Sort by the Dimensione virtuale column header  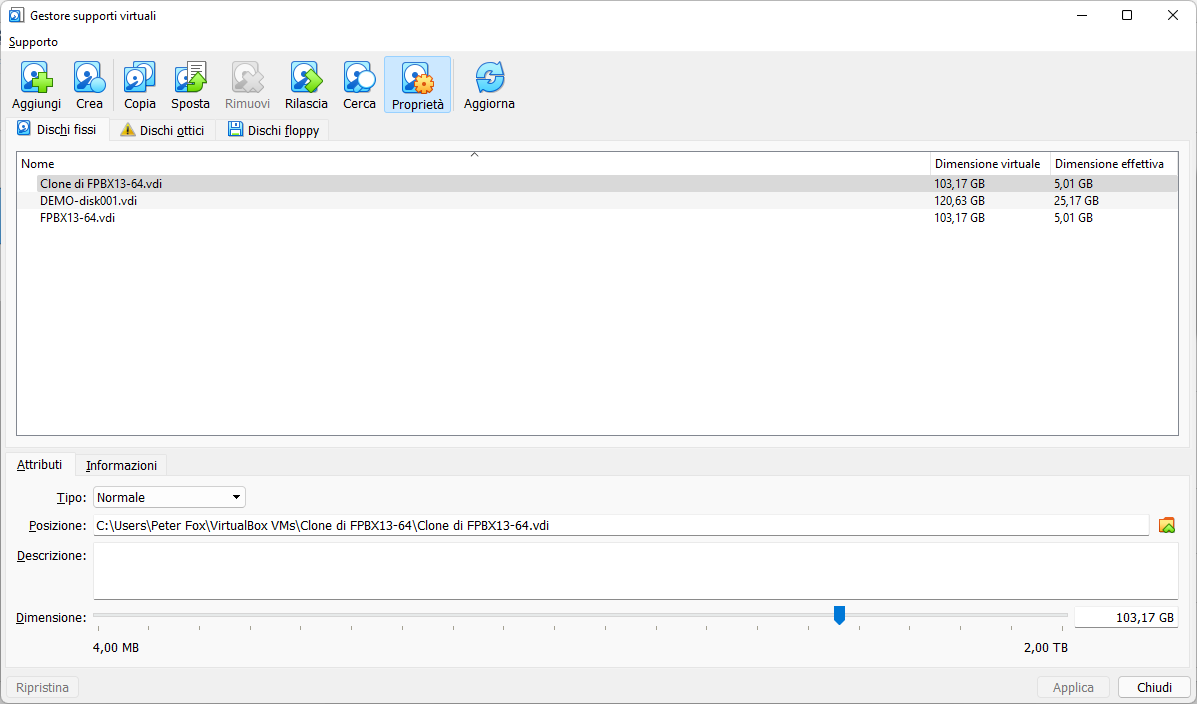(x=990, y=163)
